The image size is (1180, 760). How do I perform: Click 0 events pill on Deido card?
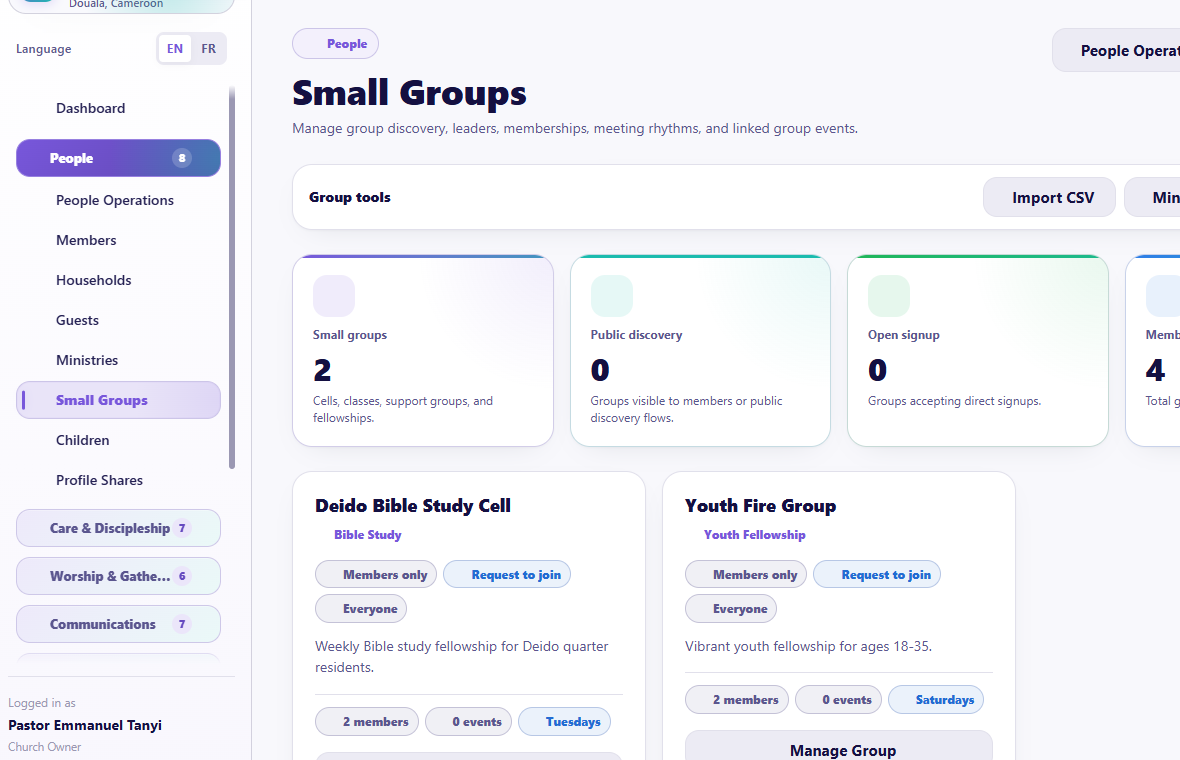coord(468,722)
